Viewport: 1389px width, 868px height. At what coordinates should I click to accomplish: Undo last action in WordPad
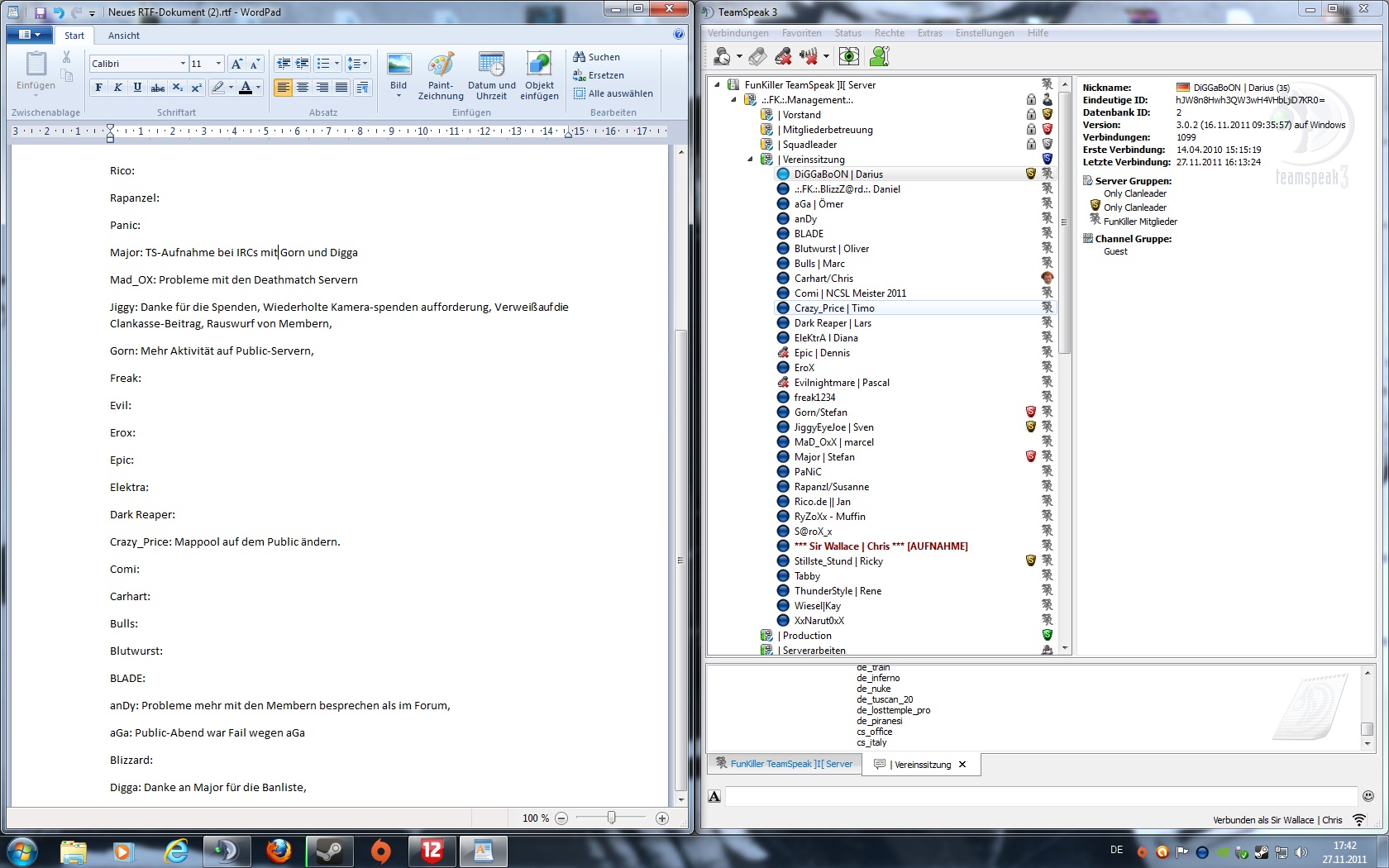click(59, 12)
